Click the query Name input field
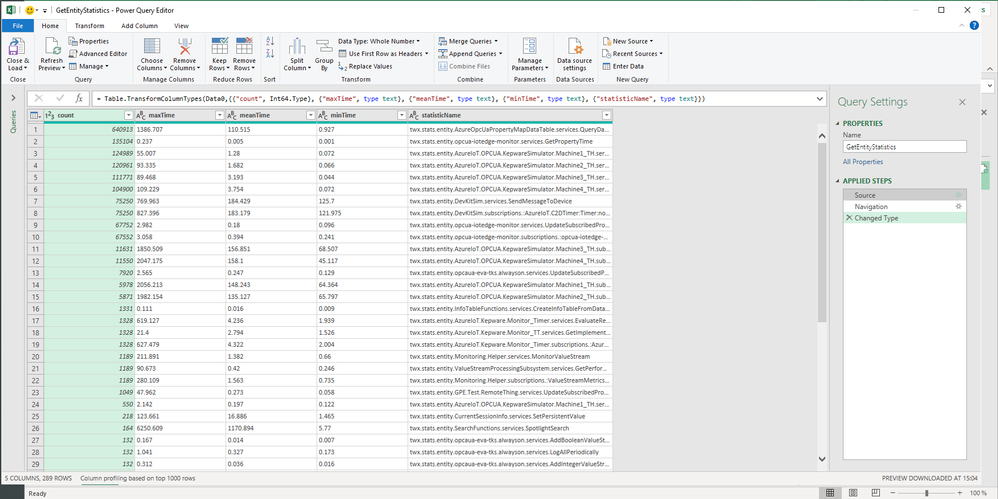This screenshot has height=499, width=998. point(904,146)
